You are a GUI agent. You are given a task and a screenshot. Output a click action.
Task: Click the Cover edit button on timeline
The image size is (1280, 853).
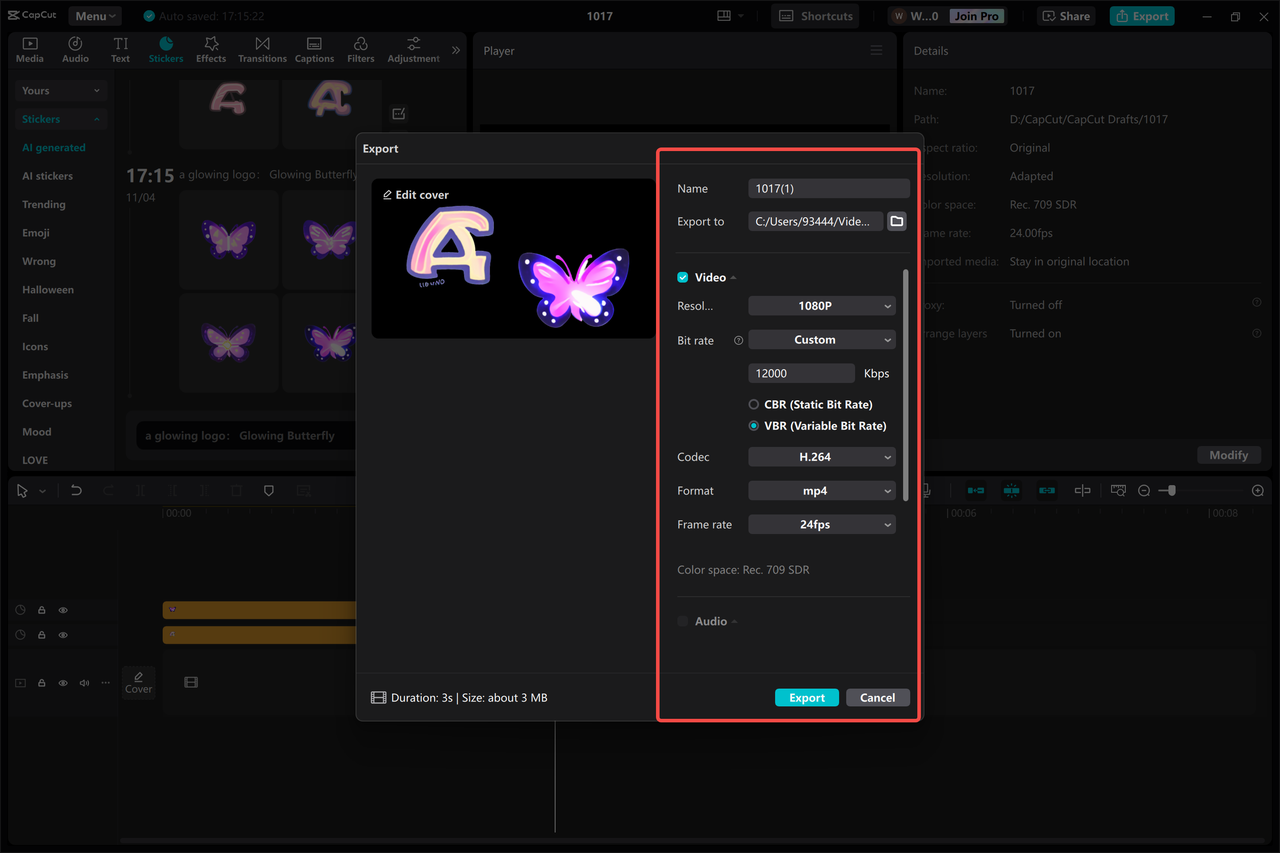point(139,682)
